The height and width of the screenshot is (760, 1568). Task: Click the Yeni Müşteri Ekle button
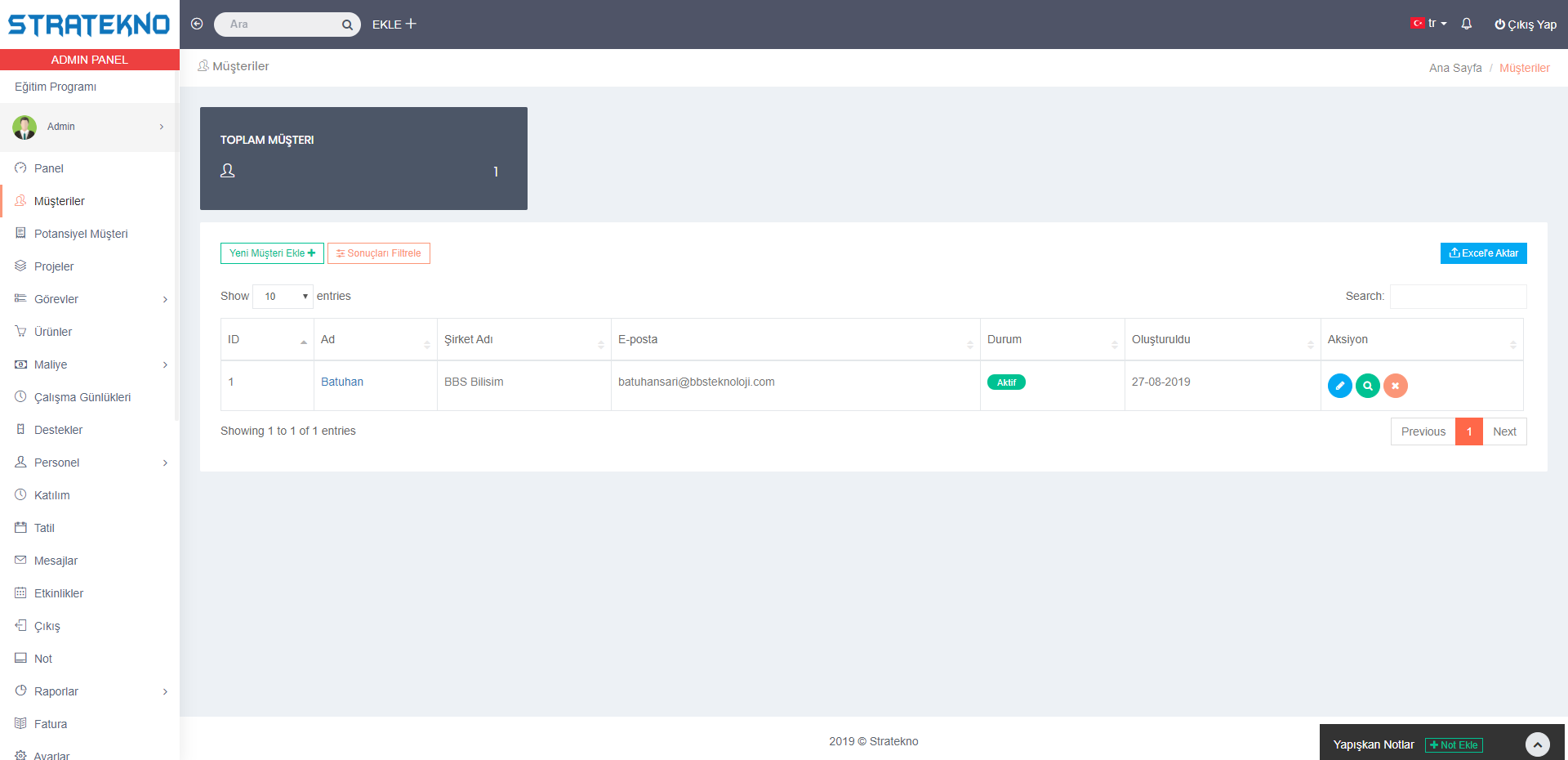[x=272, y=253]
